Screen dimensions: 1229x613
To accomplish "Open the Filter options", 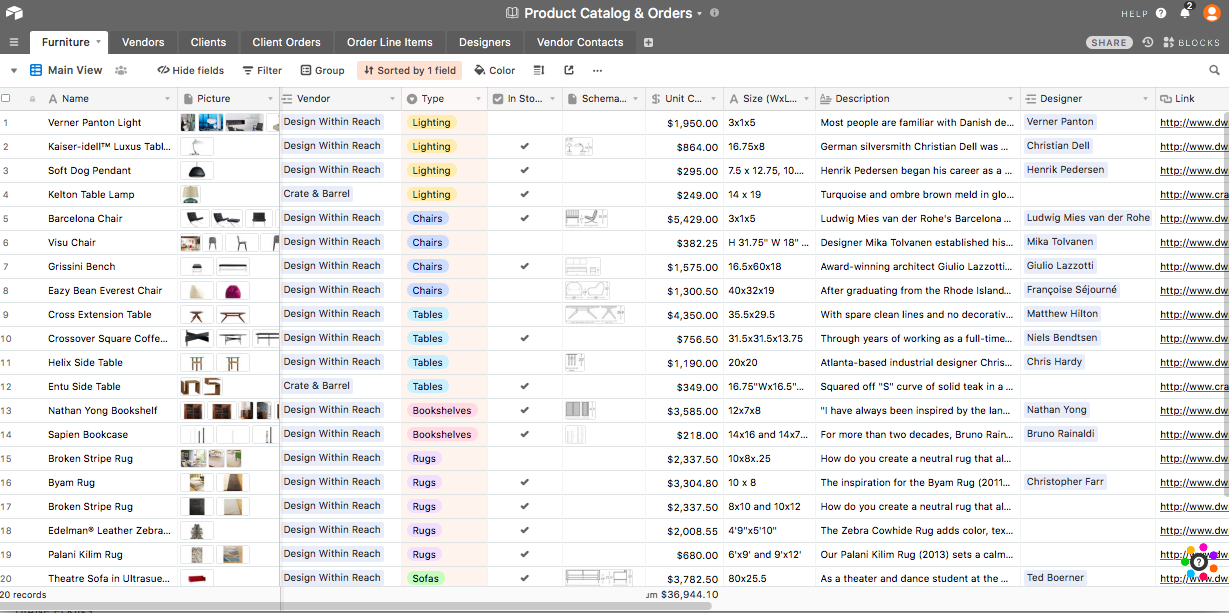I will tap(262, 70).
